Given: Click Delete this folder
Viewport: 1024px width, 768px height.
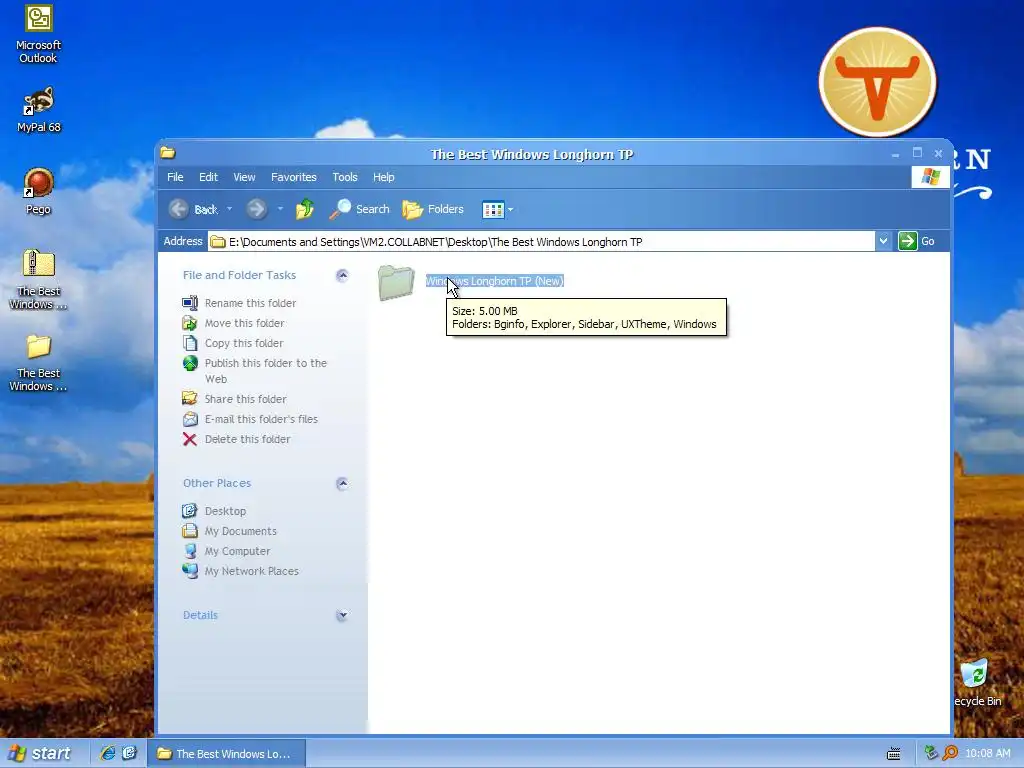Looking at the screenshot, I should click(236, 439).
